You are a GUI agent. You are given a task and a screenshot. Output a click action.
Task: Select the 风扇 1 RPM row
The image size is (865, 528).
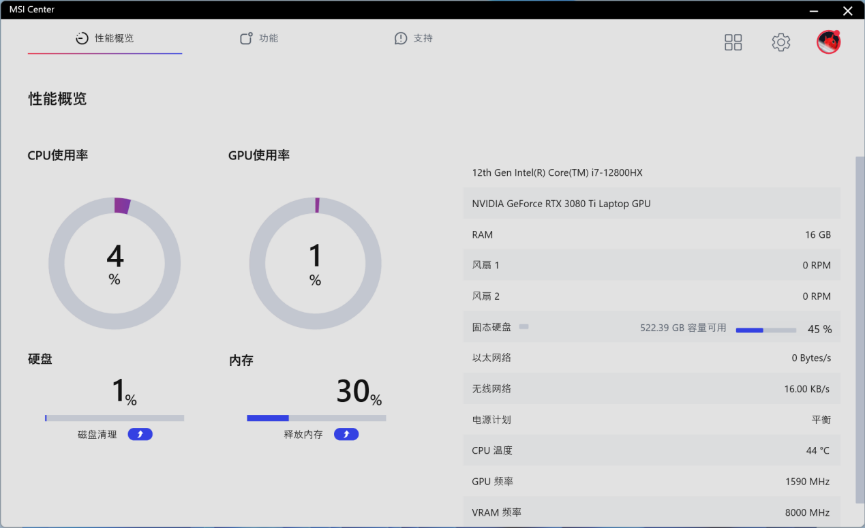click(651, 266)
